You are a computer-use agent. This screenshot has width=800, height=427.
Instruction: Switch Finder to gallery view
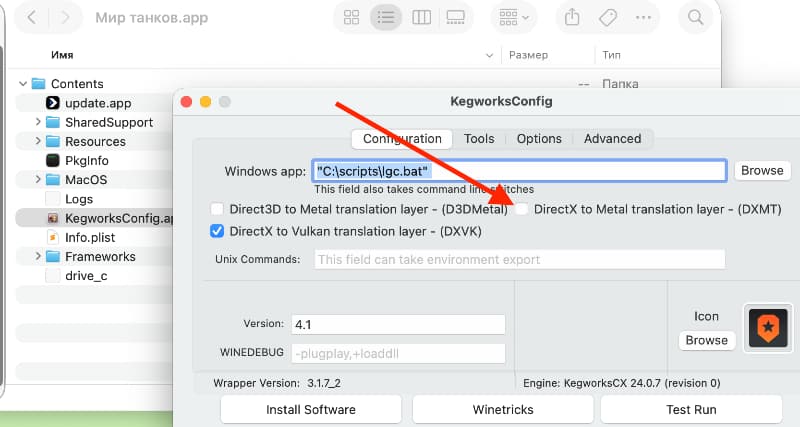[x=455, y=18]
